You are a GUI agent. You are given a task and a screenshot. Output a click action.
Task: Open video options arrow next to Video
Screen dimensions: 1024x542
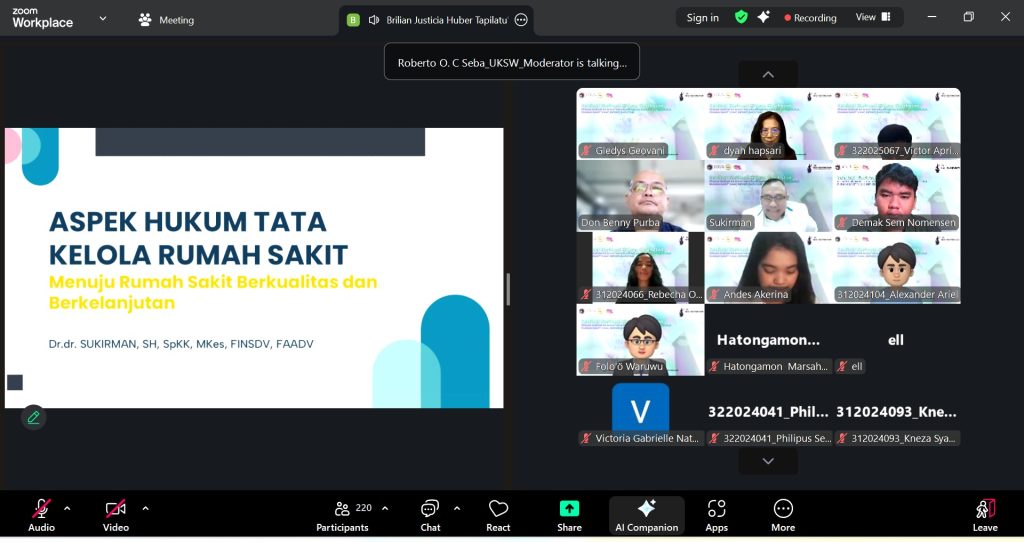tap(145, 508)
